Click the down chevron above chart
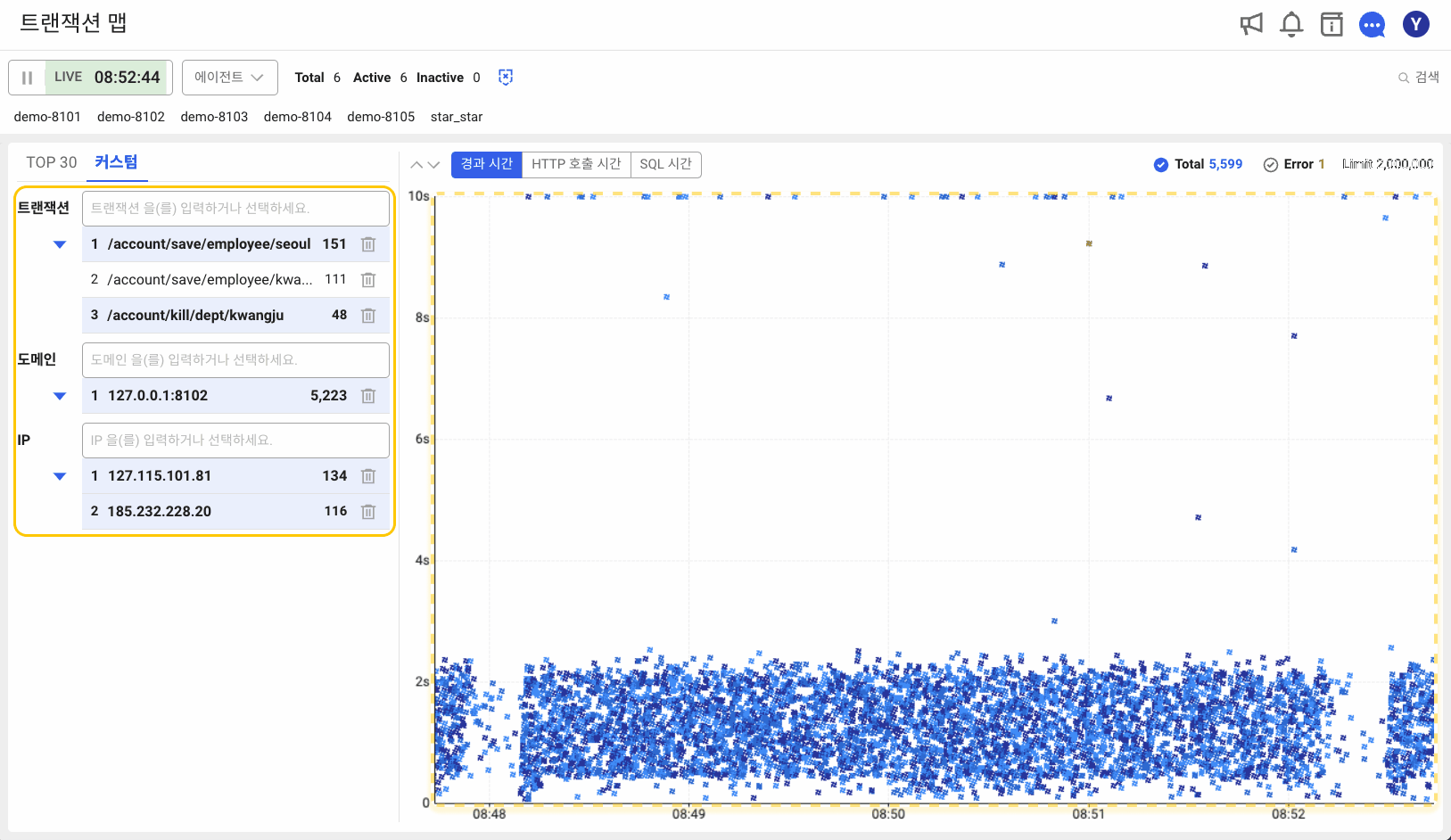This screenshot has width=1451, height=840. click(434, 165)
